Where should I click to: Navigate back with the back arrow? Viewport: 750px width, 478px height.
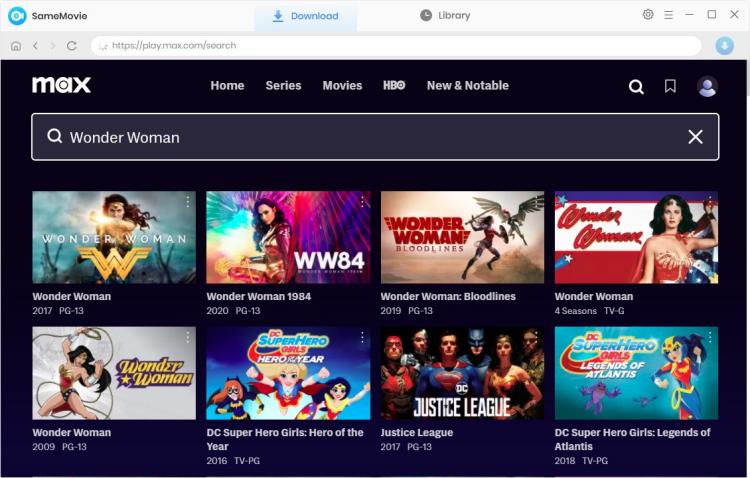[35, 45]
